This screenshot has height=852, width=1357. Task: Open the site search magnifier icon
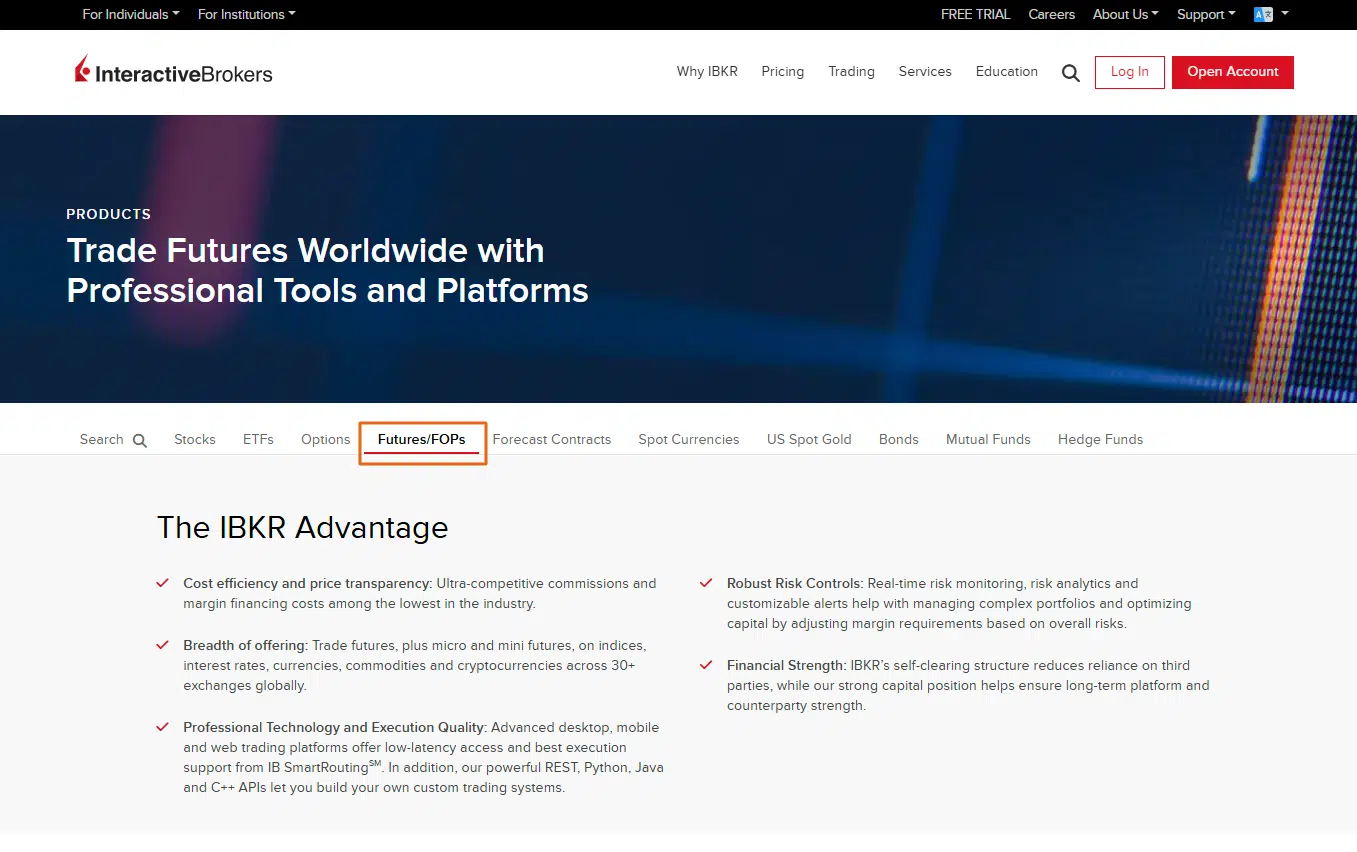(1070, 73)
